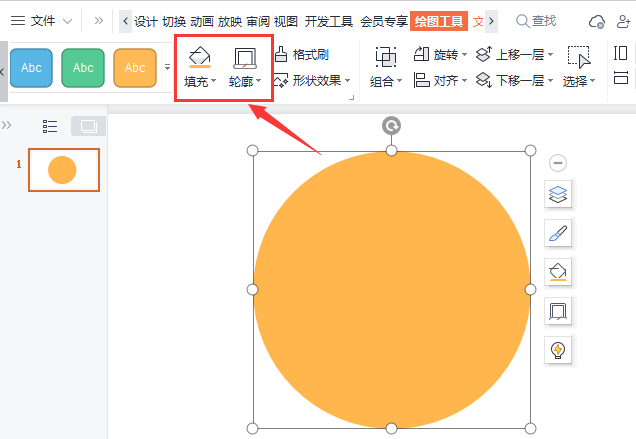Switch to the Drawing Tools (绘图工具) tab
This screenshot has width=636, height=439.
coord(438,21)
